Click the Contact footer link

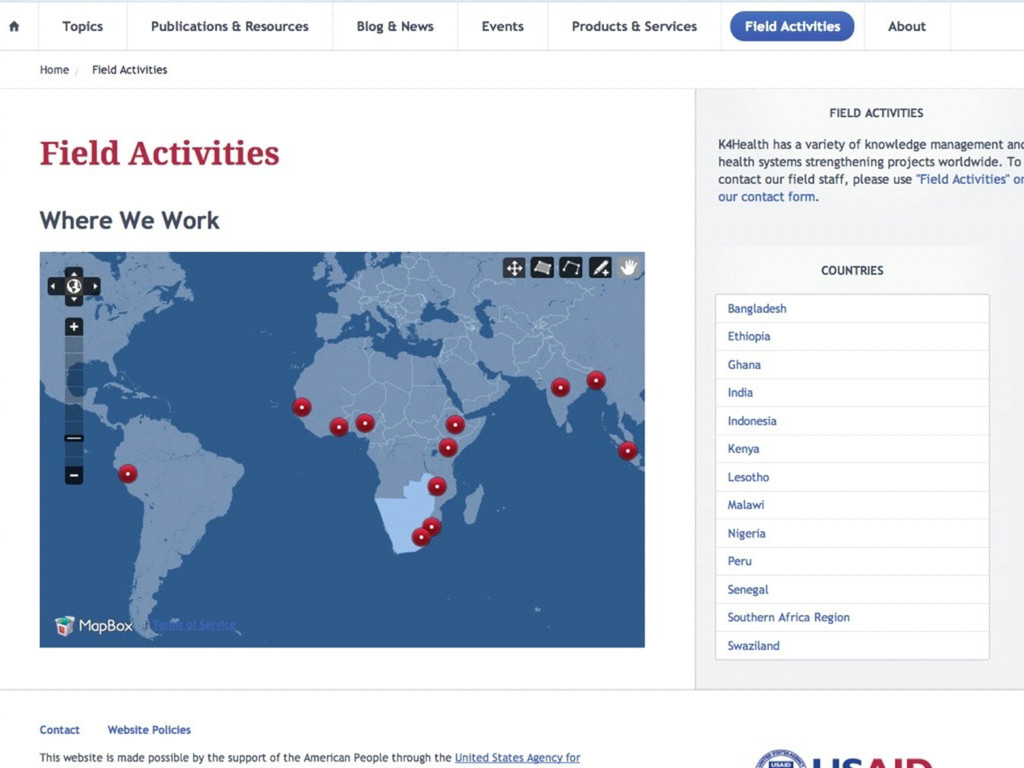coord(59,729)
